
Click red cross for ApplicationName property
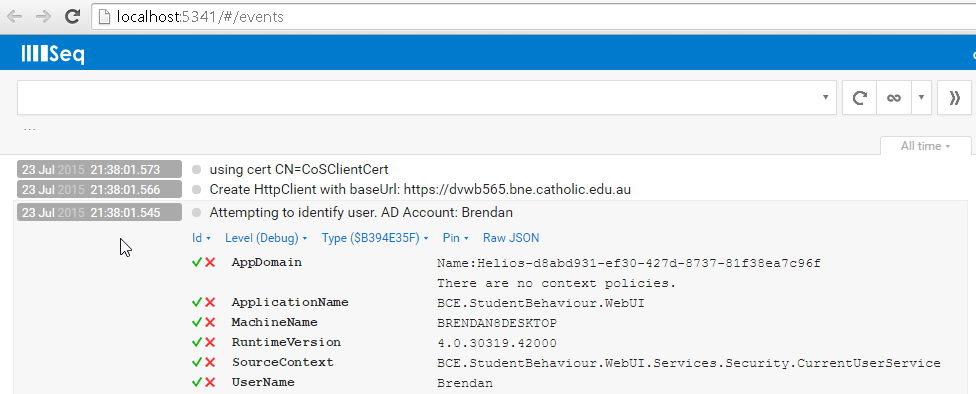[210, 303]
